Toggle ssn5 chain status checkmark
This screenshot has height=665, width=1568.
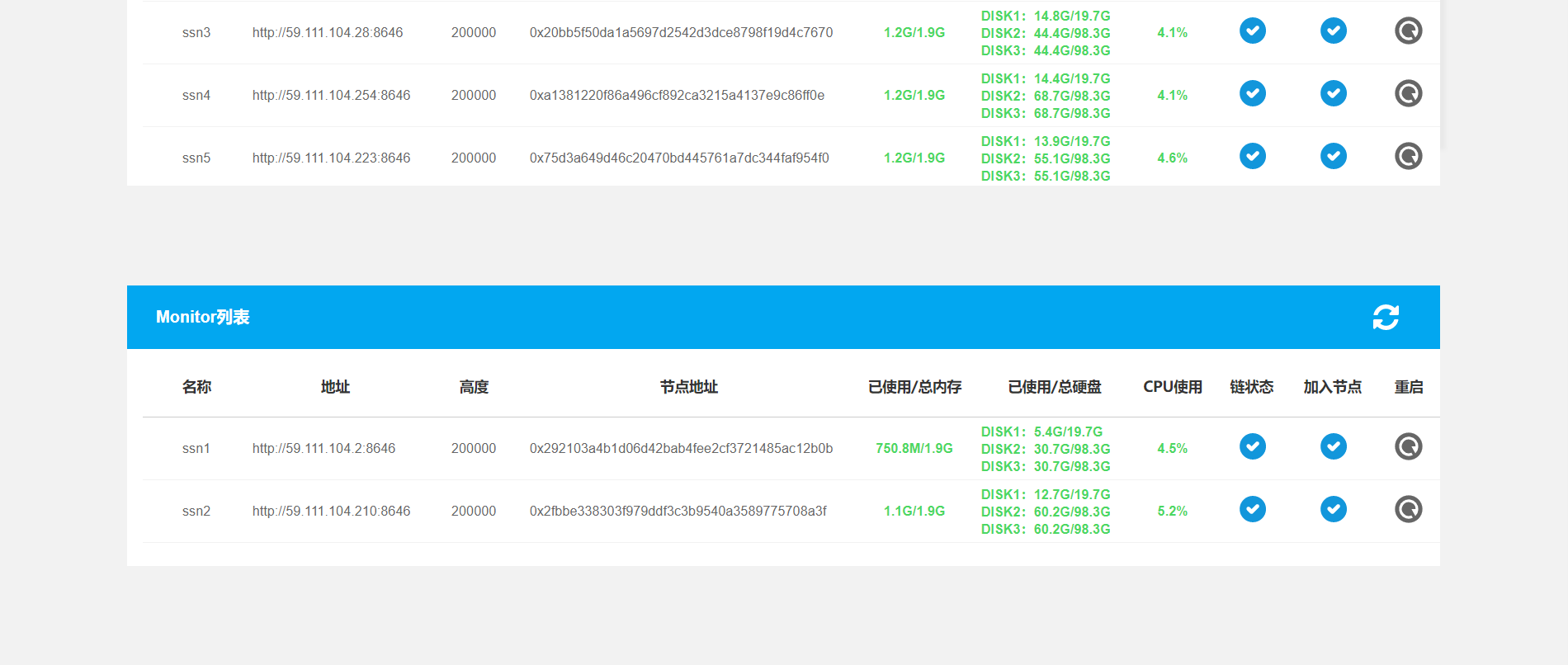point(1252,157)
